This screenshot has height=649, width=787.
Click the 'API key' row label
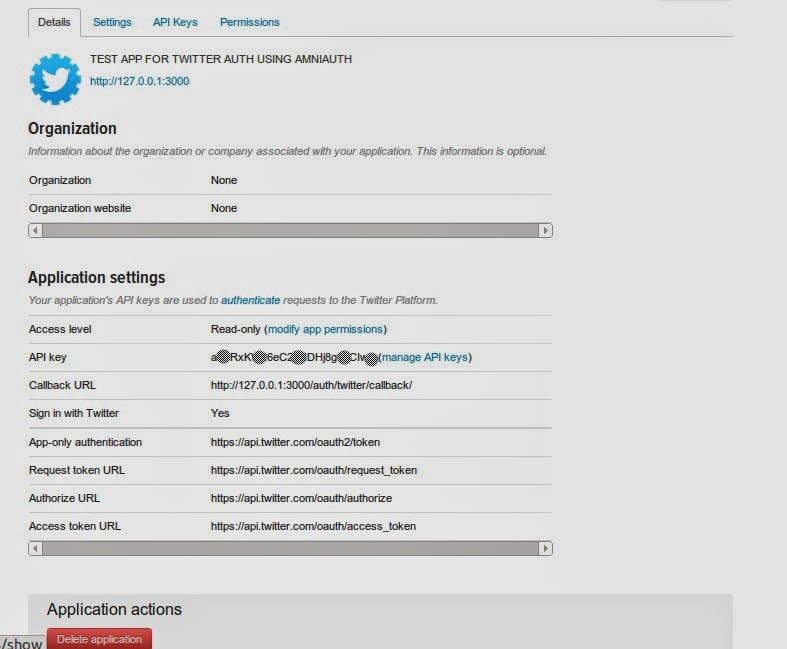(x=48, y=357)
